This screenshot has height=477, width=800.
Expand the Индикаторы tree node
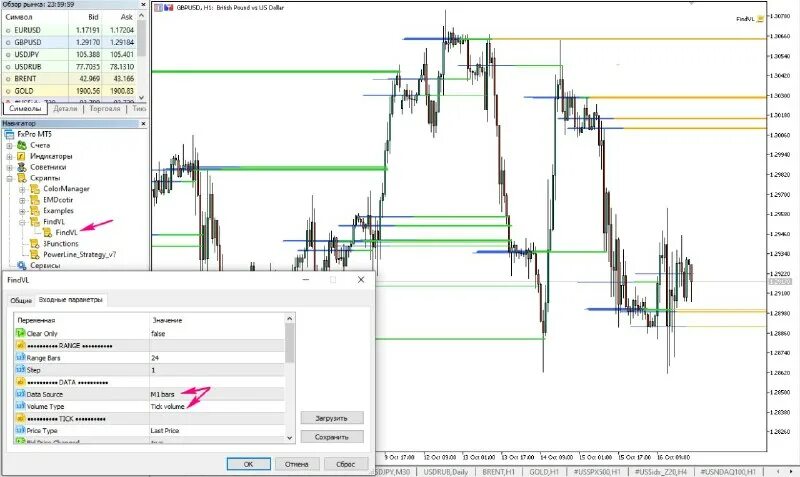9,156
